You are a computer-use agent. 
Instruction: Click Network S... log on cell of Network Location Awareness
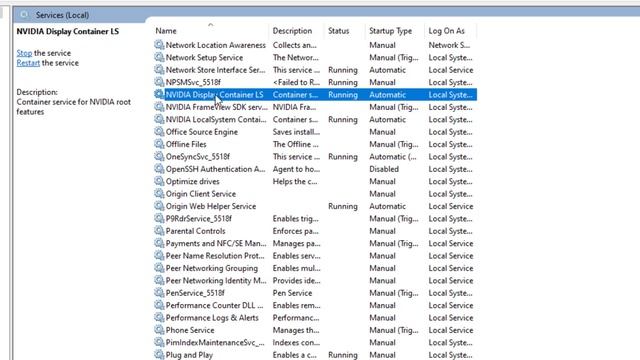coord(449,45)
